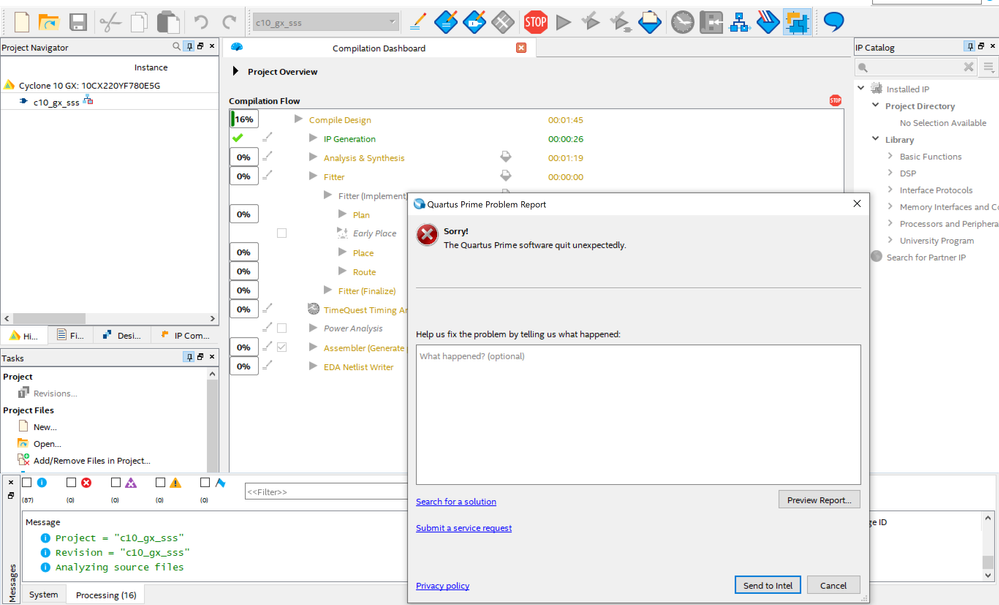
Task: Click the red STOP toolbar icon
Action: [x=536, y=22]
